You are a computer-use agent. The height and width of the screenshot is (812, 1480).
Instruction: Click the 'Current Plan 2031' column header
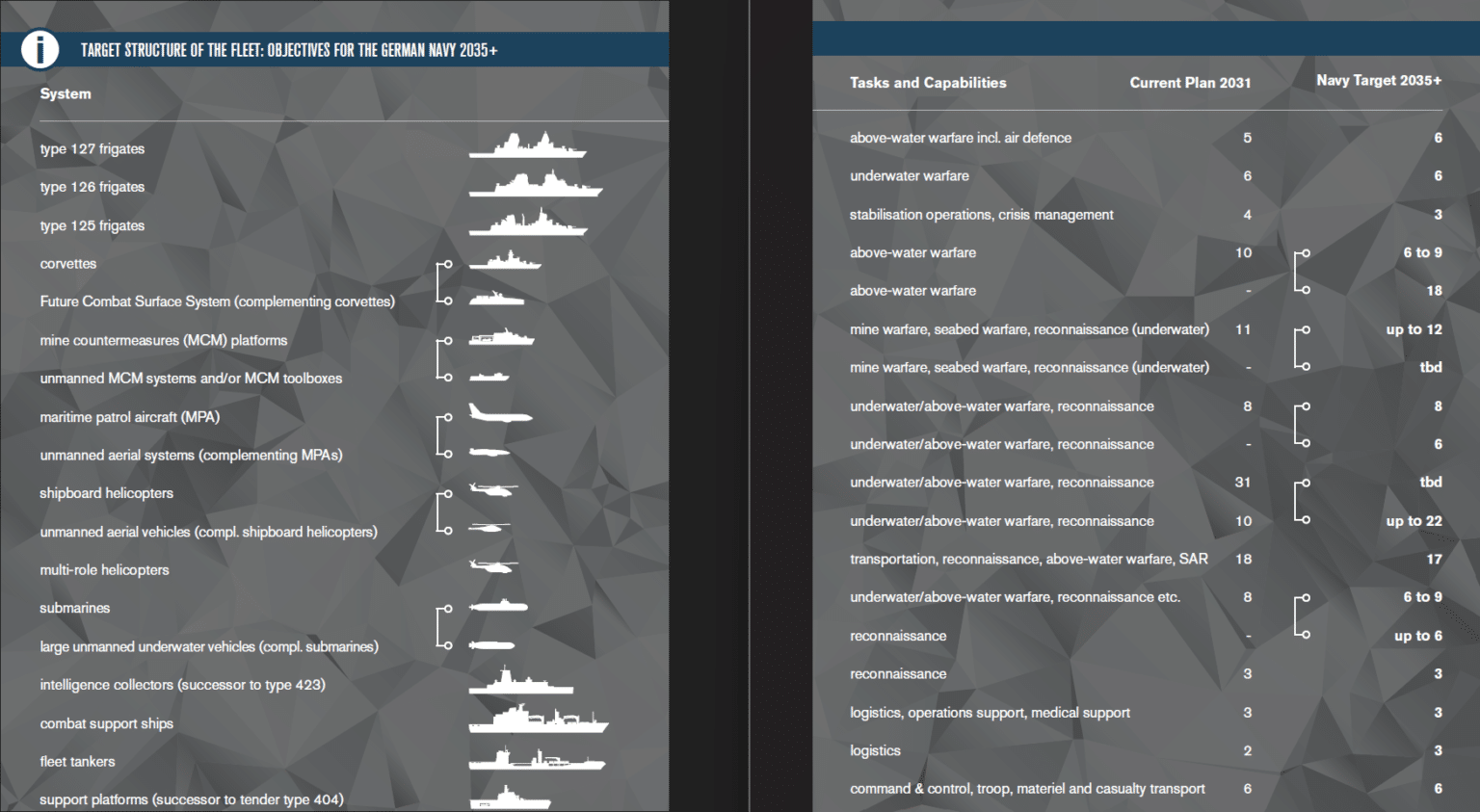click(1189, 83)
